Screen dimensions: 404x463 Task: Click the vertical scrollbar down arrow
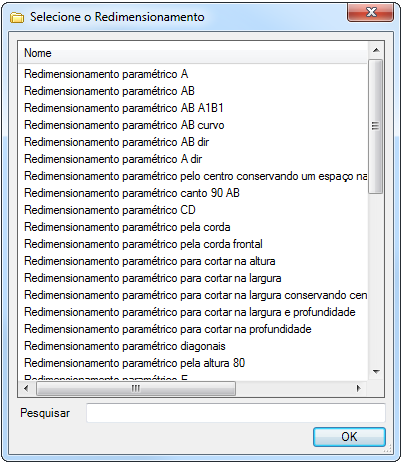click(x=376, y=372)
